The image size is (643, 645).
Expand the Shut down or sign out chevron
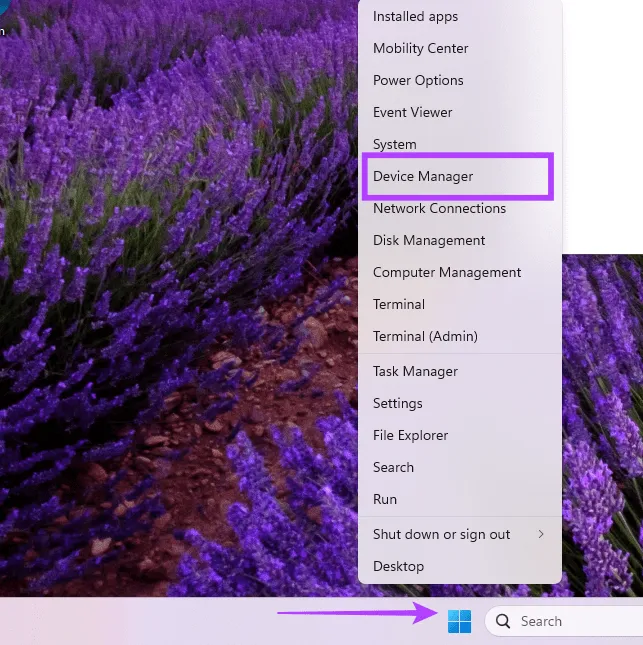click(541, 534)
